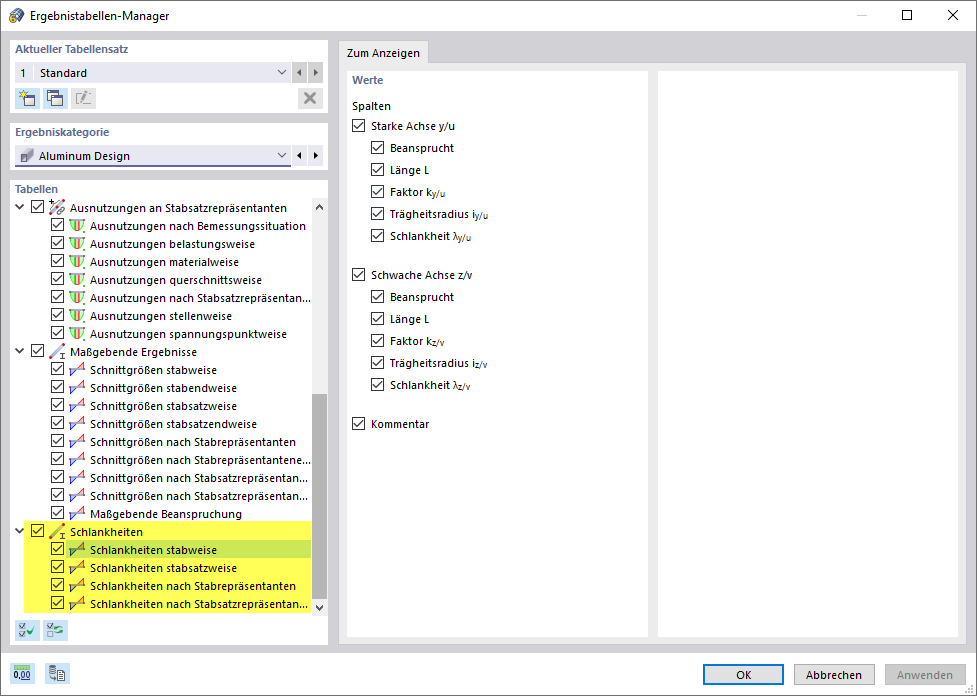The height and width of the screenshot is (696, 977).
Task: Close the Ergebnistabellen-Manager window
Action: click(x=953, y=16)
